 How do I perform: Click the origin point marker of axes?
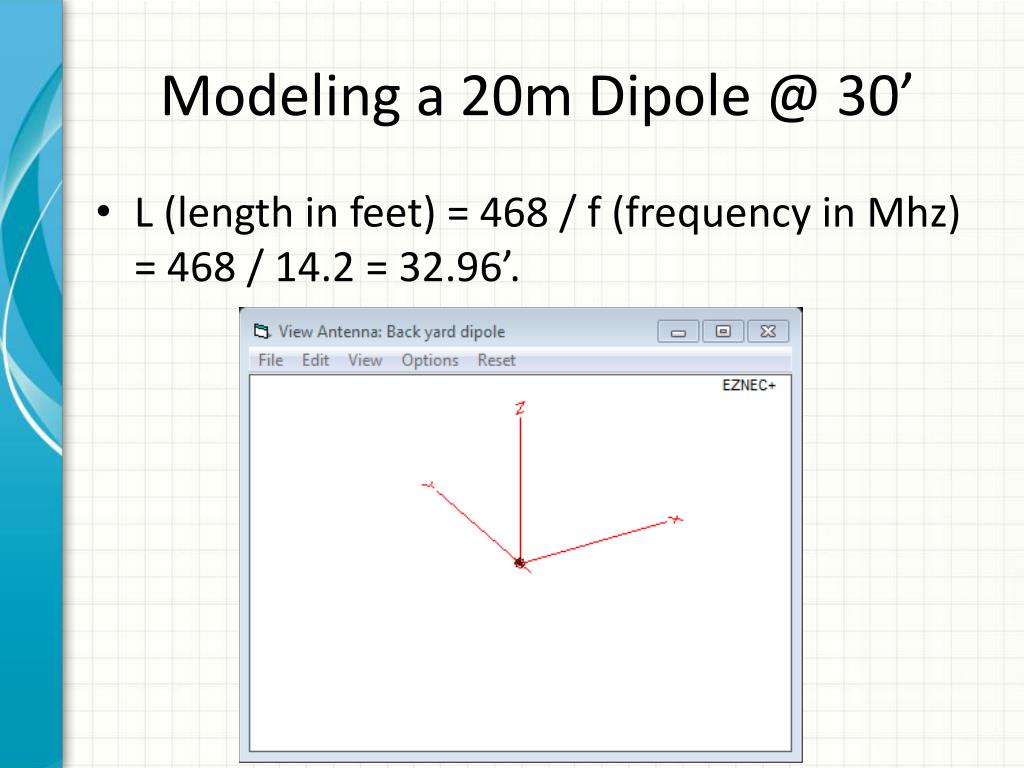(x=520, y=563)
